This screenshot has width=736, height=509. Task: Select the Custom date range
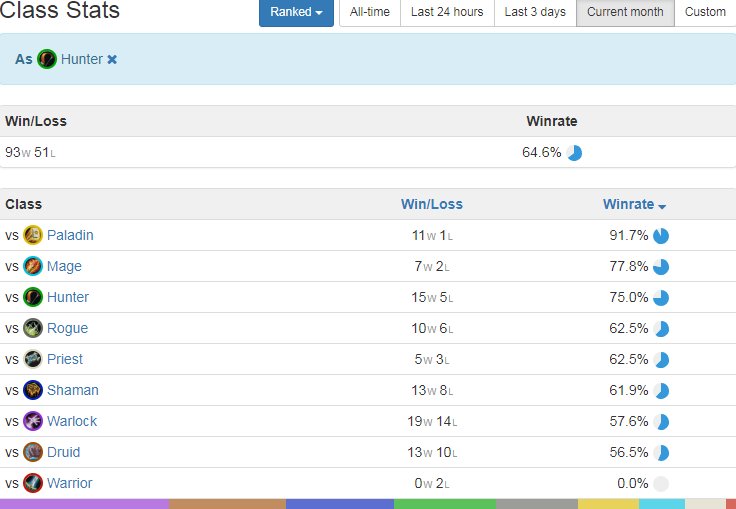705,12
